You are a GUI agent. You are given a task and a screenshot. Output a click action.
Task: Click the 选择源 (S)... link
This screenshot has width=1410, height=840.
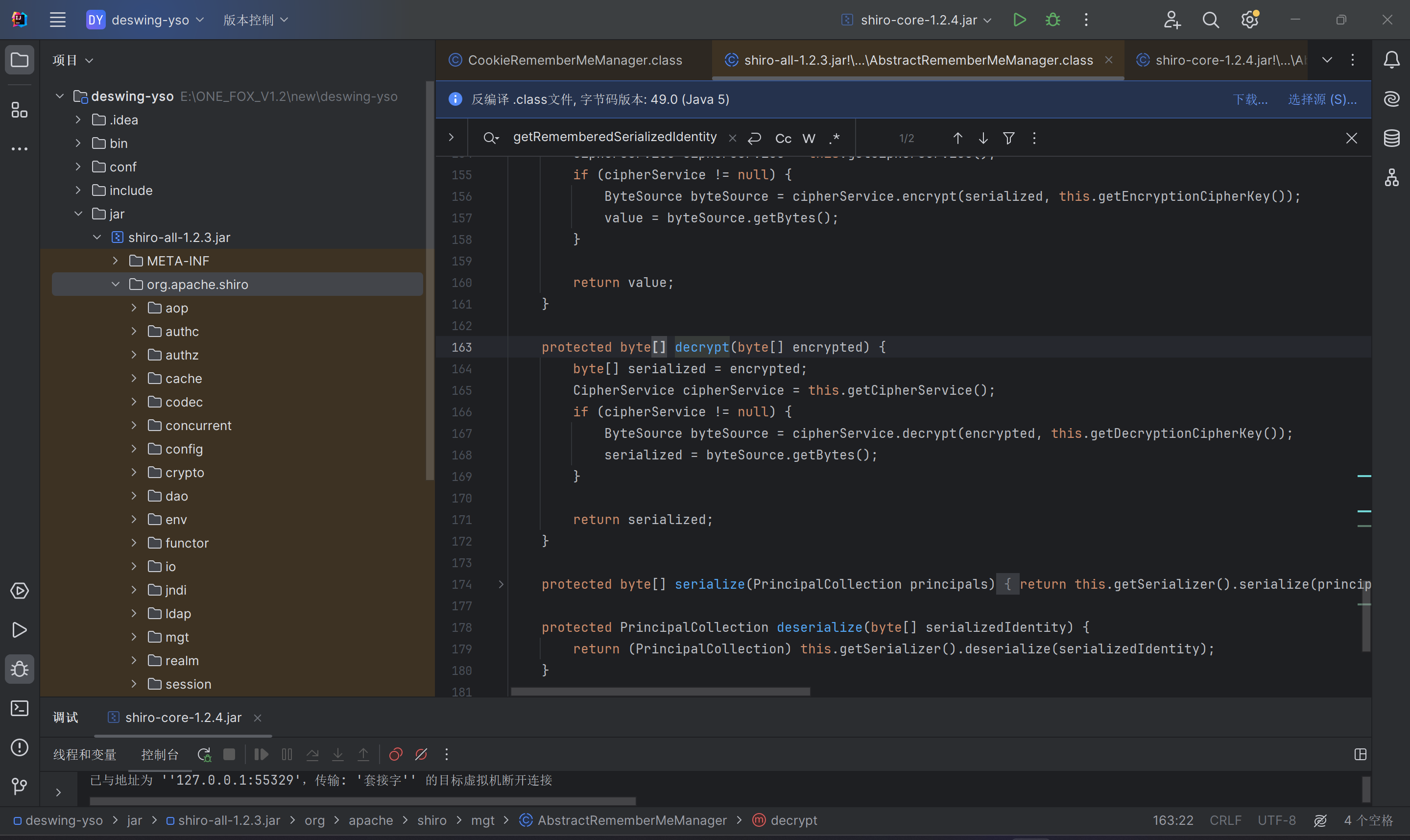click(1322, 99)
